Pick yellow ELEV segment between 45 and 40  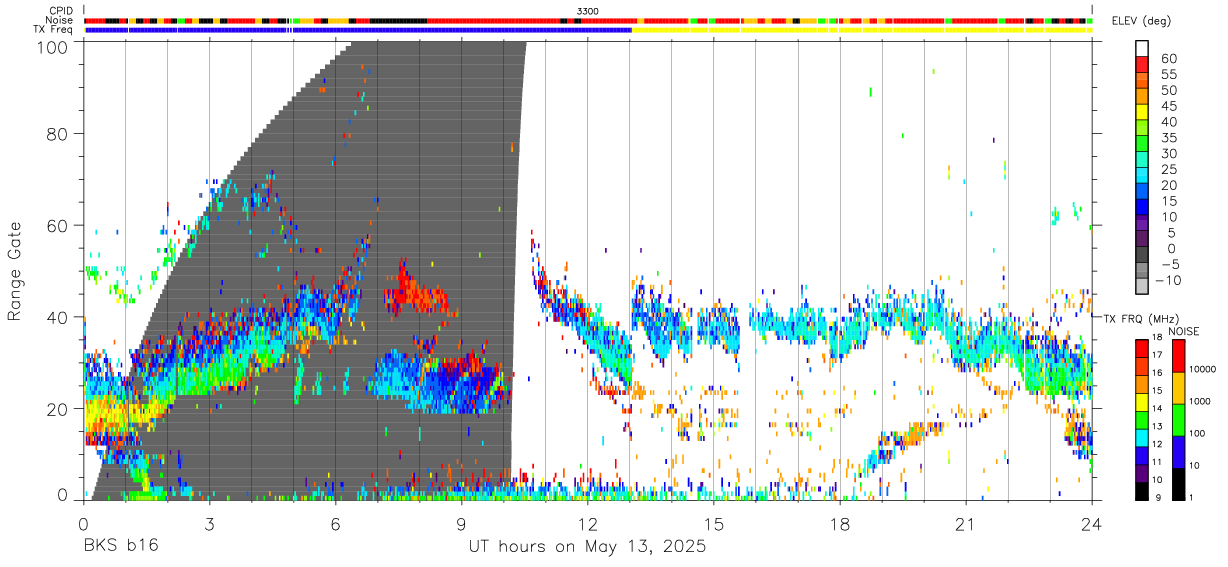(1142, 114)
